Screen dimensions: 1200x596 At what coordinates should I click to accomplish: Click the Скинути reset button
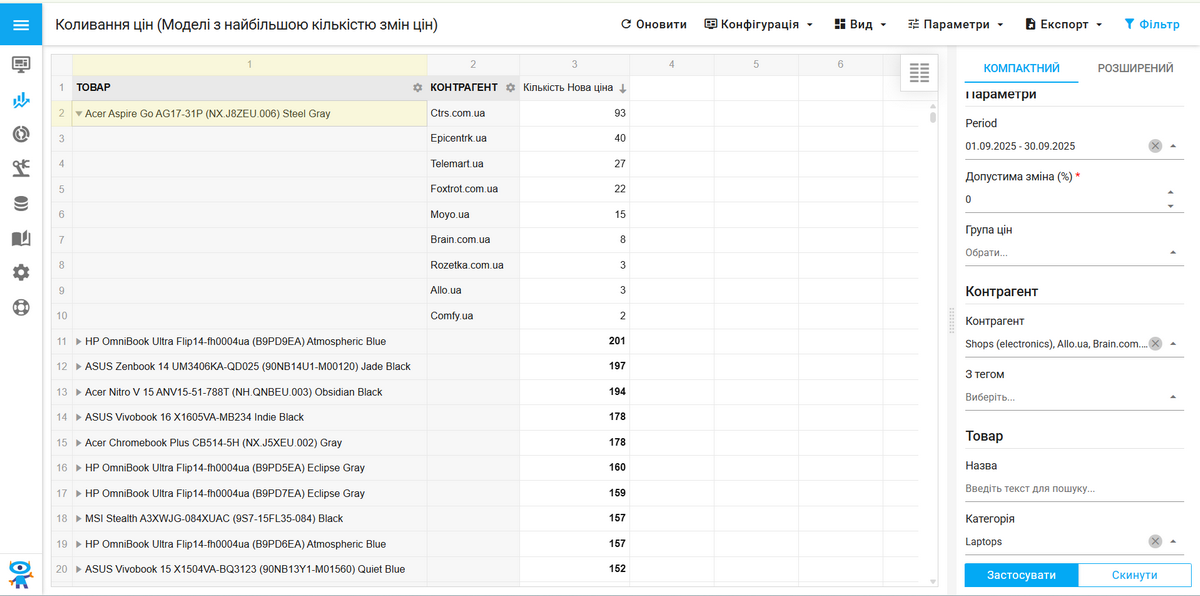[1134, 575]
